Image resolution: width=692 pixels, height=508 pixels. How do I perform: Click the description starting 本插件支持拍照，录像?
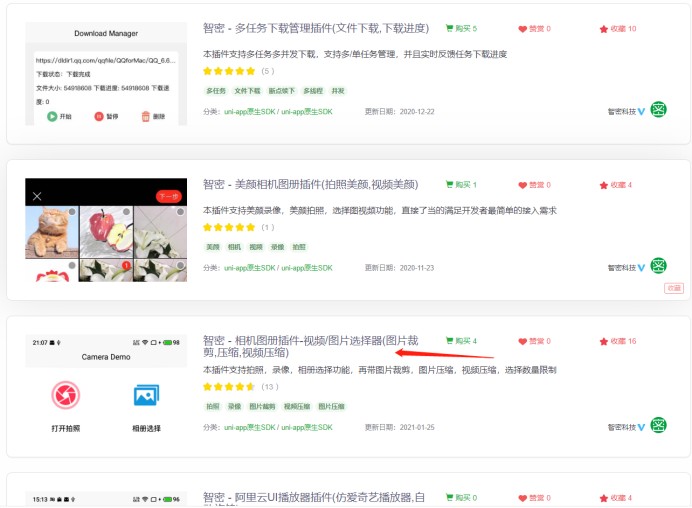380,370
